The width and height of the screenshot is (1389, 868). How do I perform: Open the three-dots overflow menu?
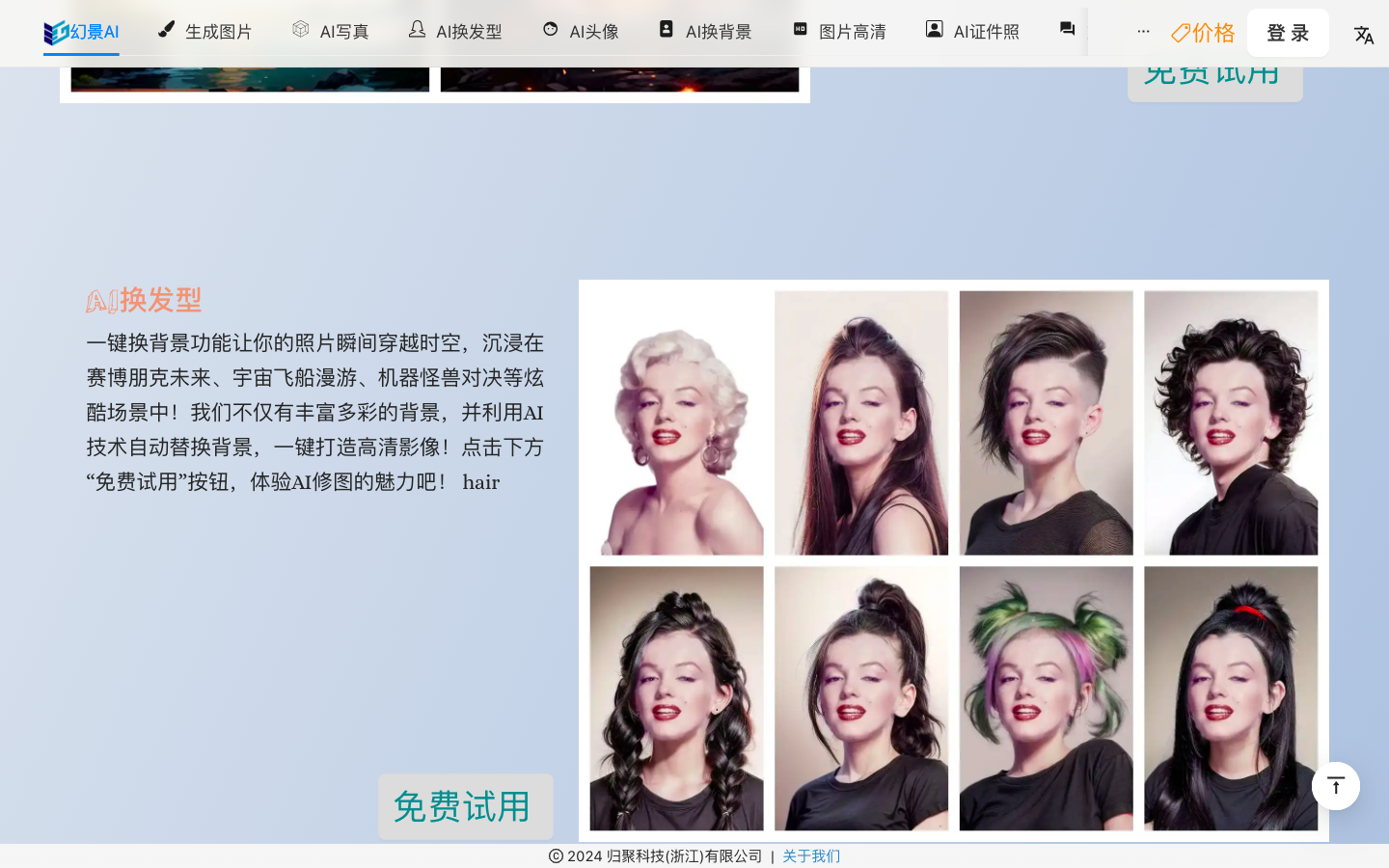coord(1143,32)
